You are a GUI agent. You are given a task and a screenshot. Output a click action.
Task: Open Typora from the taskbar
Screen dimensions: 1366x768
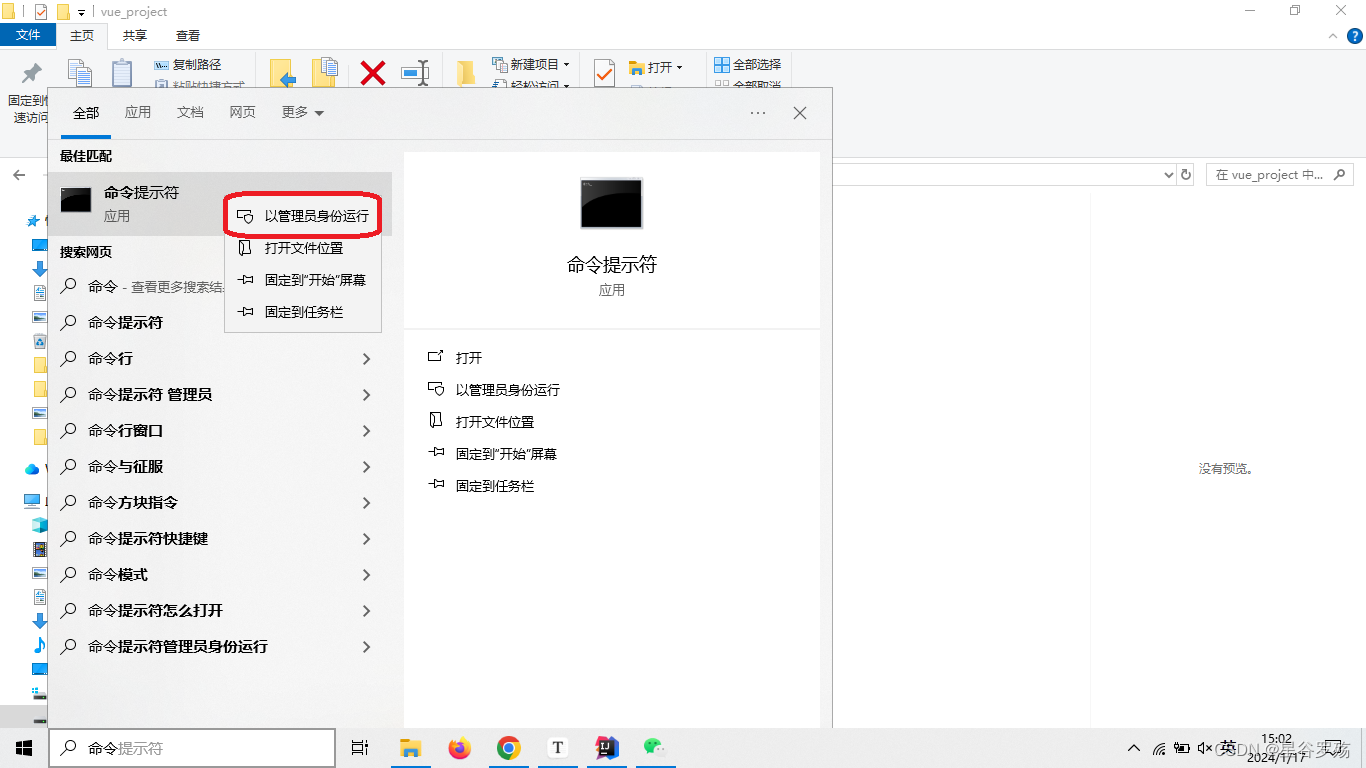[x=557, y=747]
